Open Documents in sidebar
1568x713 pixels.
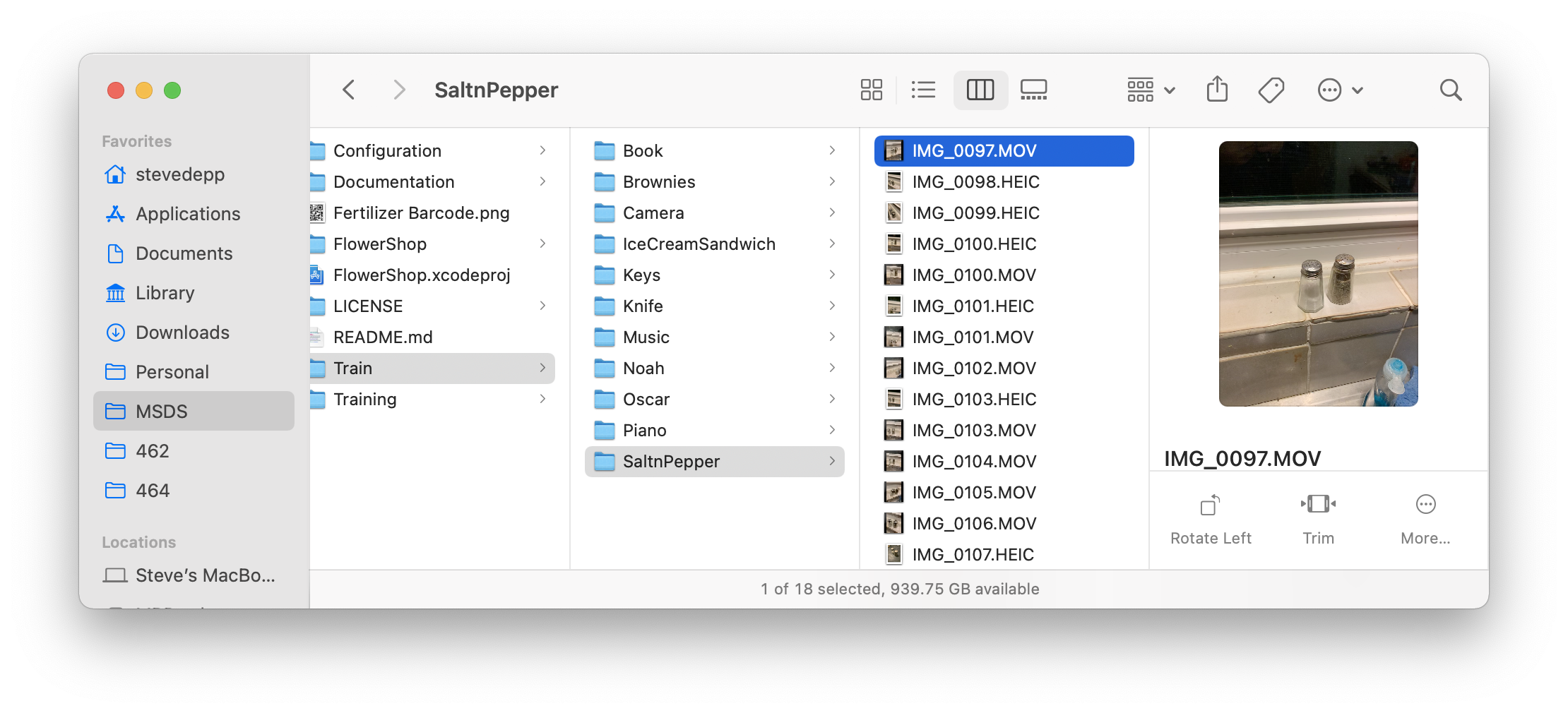194,253
